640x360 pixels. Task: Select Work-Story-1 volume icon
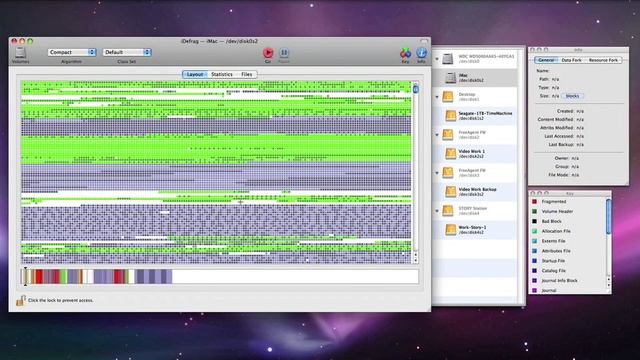[451, 229]
